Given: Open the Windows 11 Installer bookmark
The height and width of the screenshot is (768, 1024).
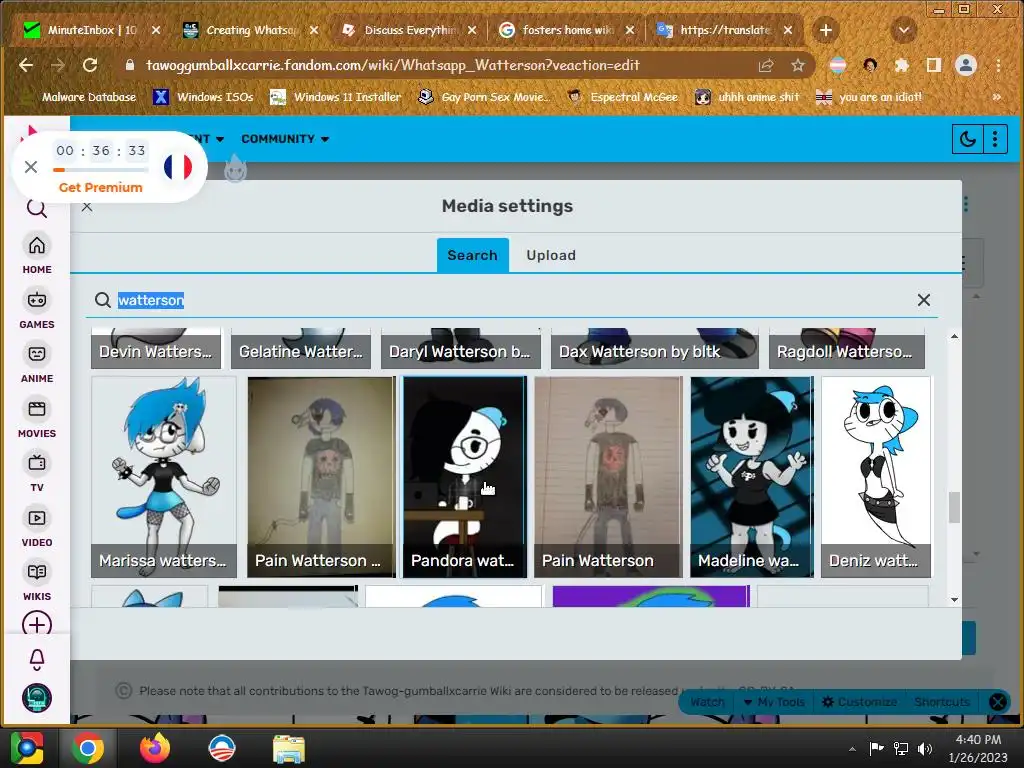Looking at the screenshot, I should (336, 97).
